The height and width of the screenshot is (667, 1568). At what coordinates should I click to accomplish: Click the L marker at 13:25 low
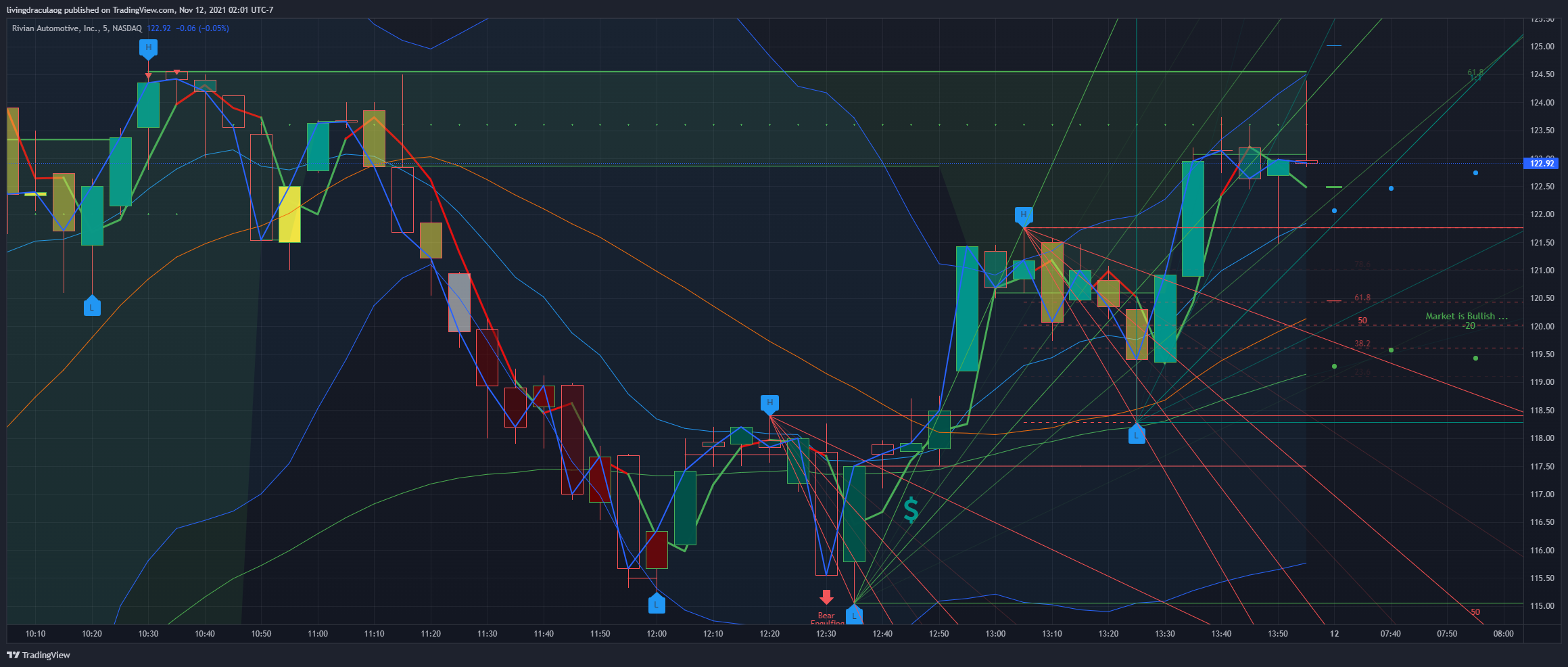pyautogui.click(x=1137, y=435)
